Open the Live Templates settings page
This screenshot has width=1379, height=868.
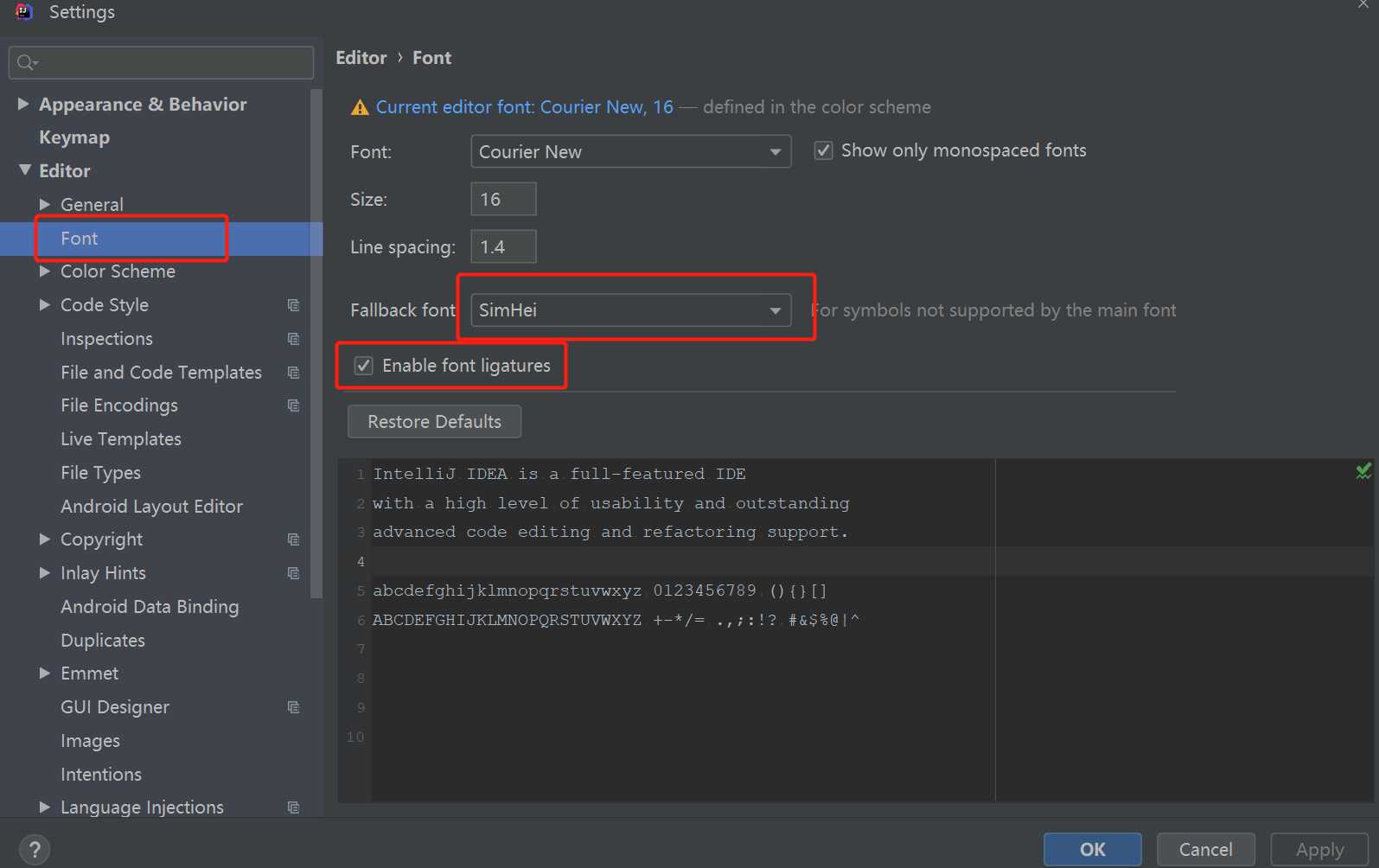pyautogui.click(x=121, y=439)
